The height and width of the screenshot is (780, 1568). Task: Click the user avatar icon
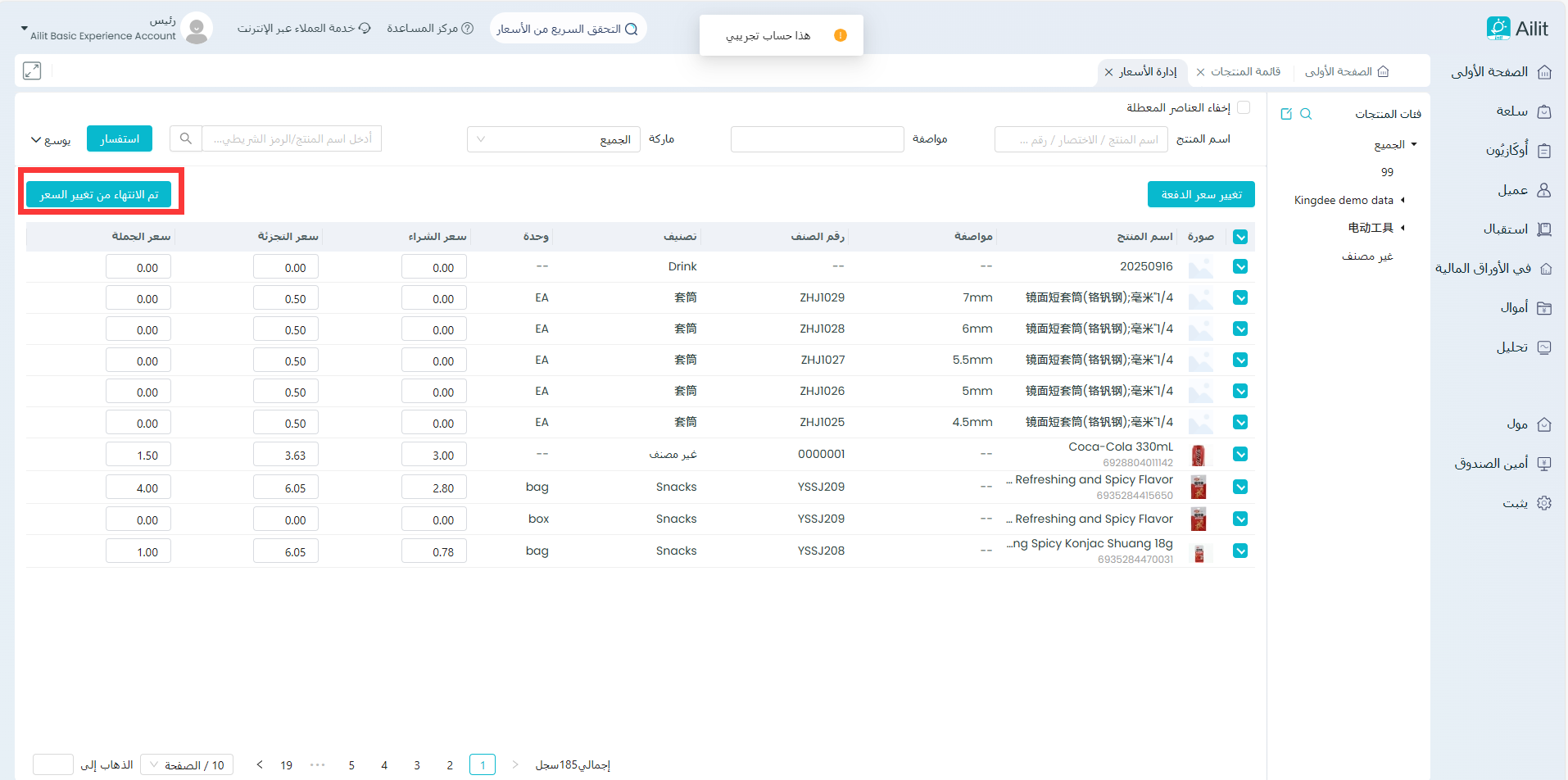[x=197, y=29]
